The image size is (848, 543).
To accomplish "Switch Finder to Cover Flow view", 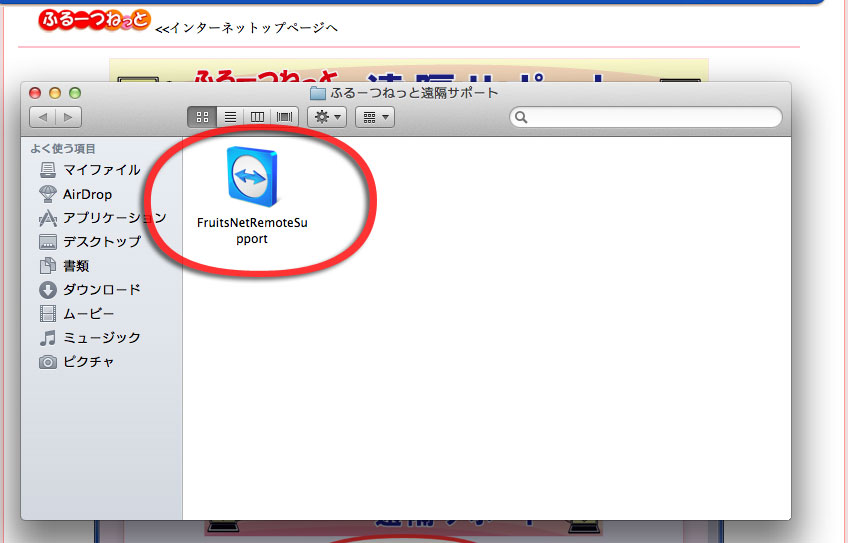I will [284, 117].
